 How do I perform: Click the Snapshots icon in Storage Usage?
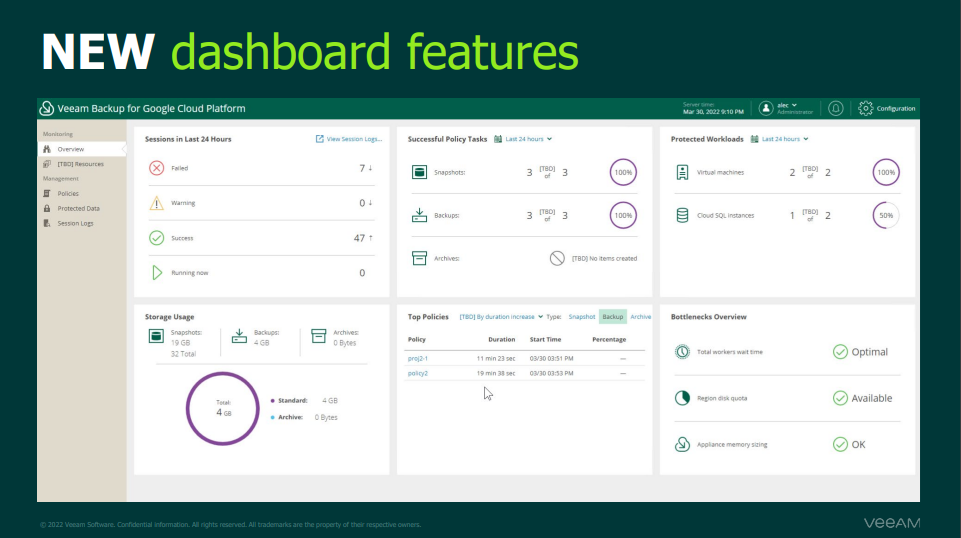click(x=156, y=336)
